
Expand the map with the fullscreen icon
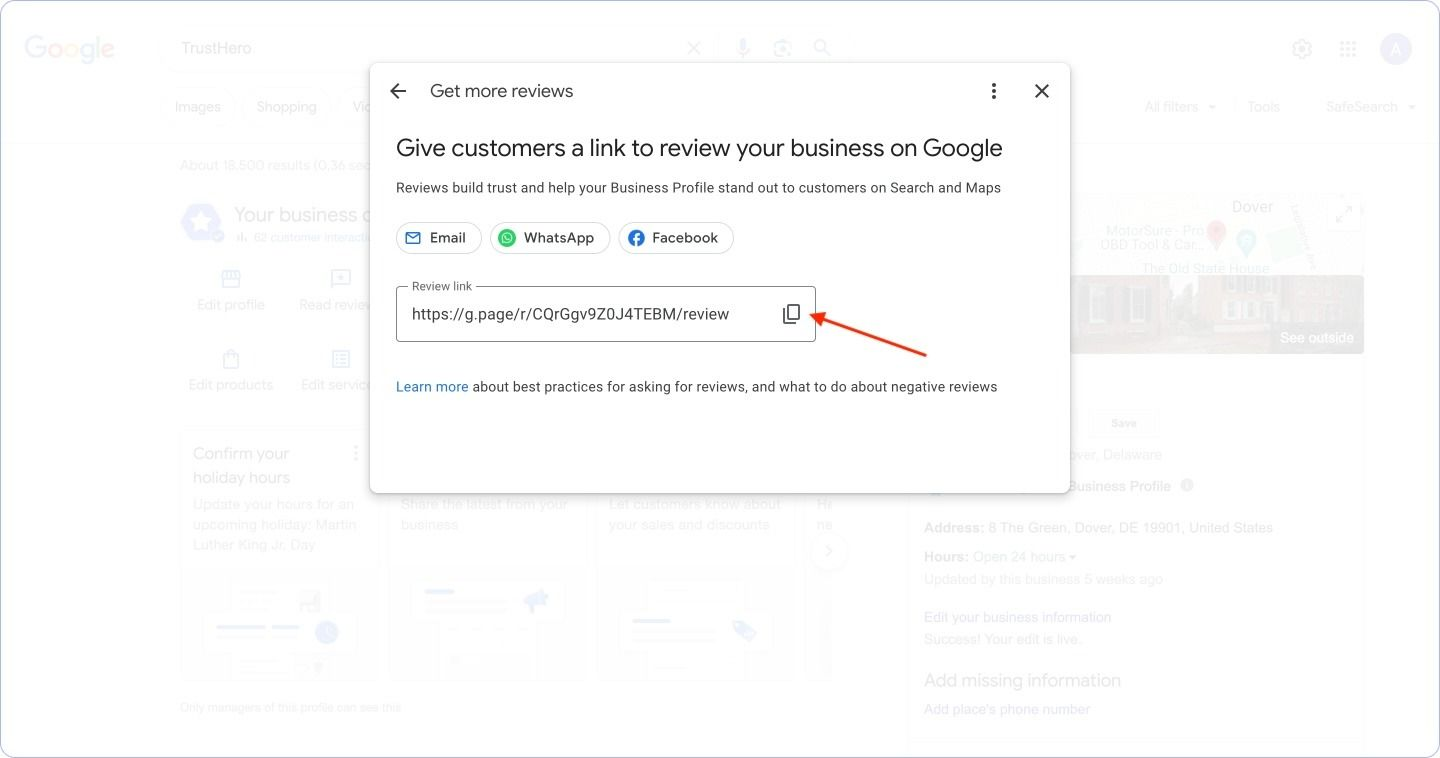[1343, 214]
